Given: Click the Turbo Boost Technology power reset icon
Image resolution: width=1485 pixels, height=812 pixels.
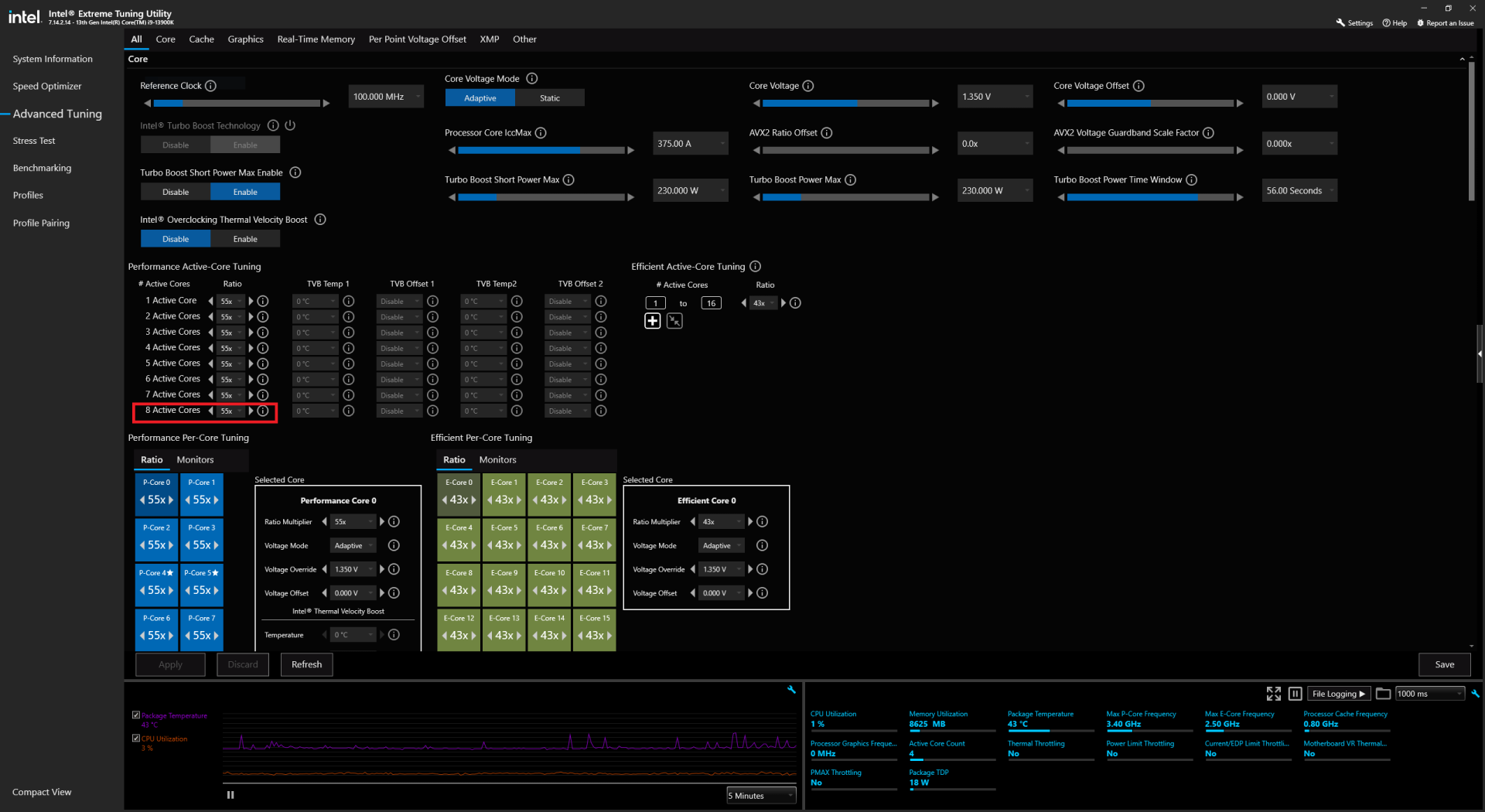Looking at the screenshot, I should coord(290,125).
